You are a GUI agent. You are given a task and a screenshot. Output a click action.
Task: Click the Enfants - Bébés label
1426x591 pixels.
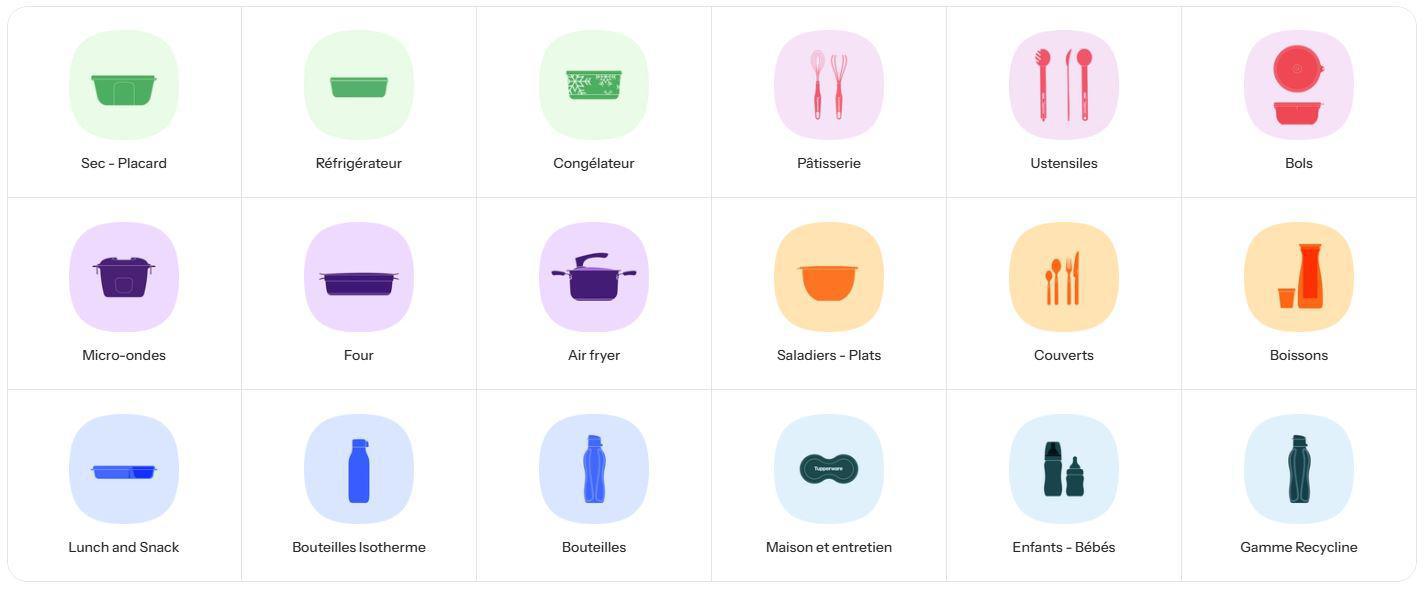tap(1064, 547)
